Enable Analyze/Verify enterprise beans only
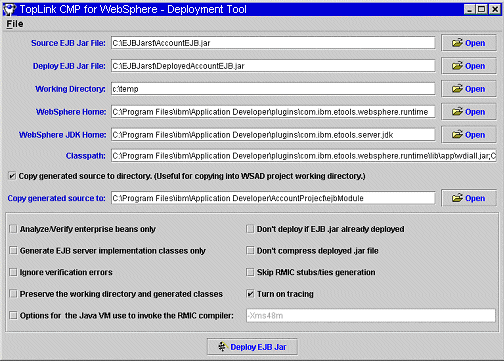This screenshot has height=361, width=504. click(x=13, y=229)
